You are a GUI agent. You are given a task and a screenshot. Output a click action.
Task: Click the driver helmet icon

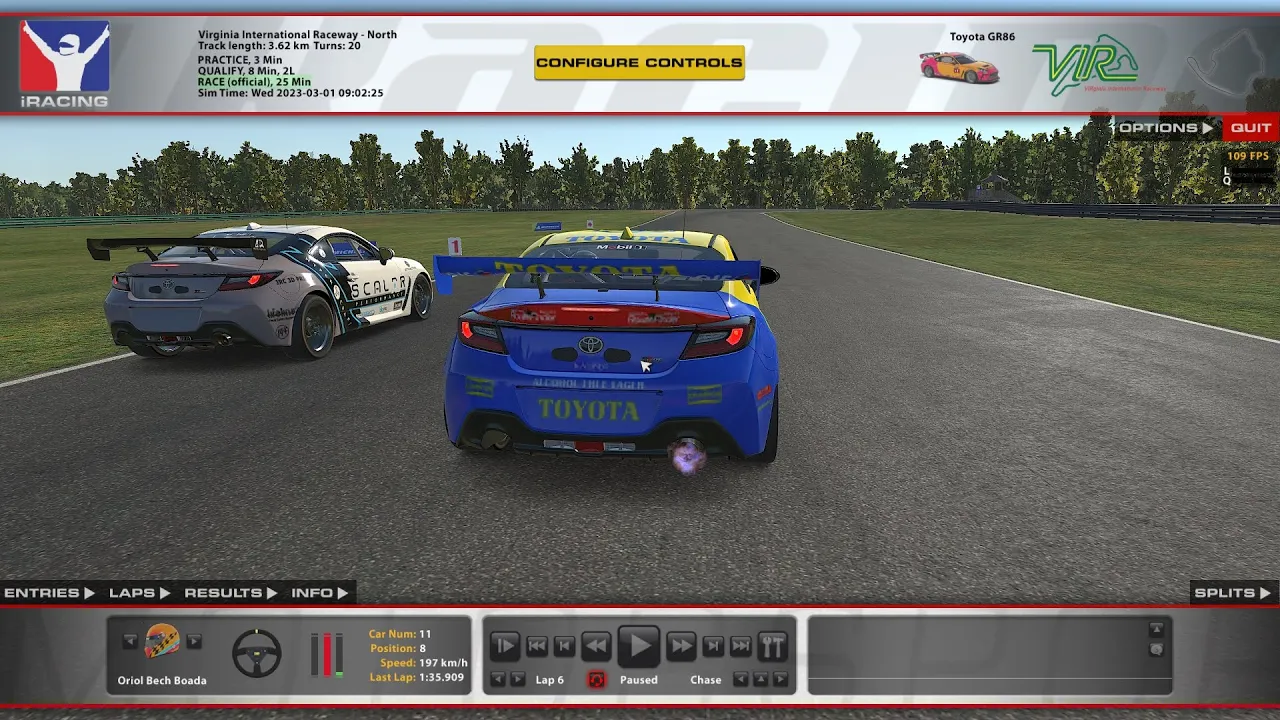pyautogui.click(x=162, y=641)
